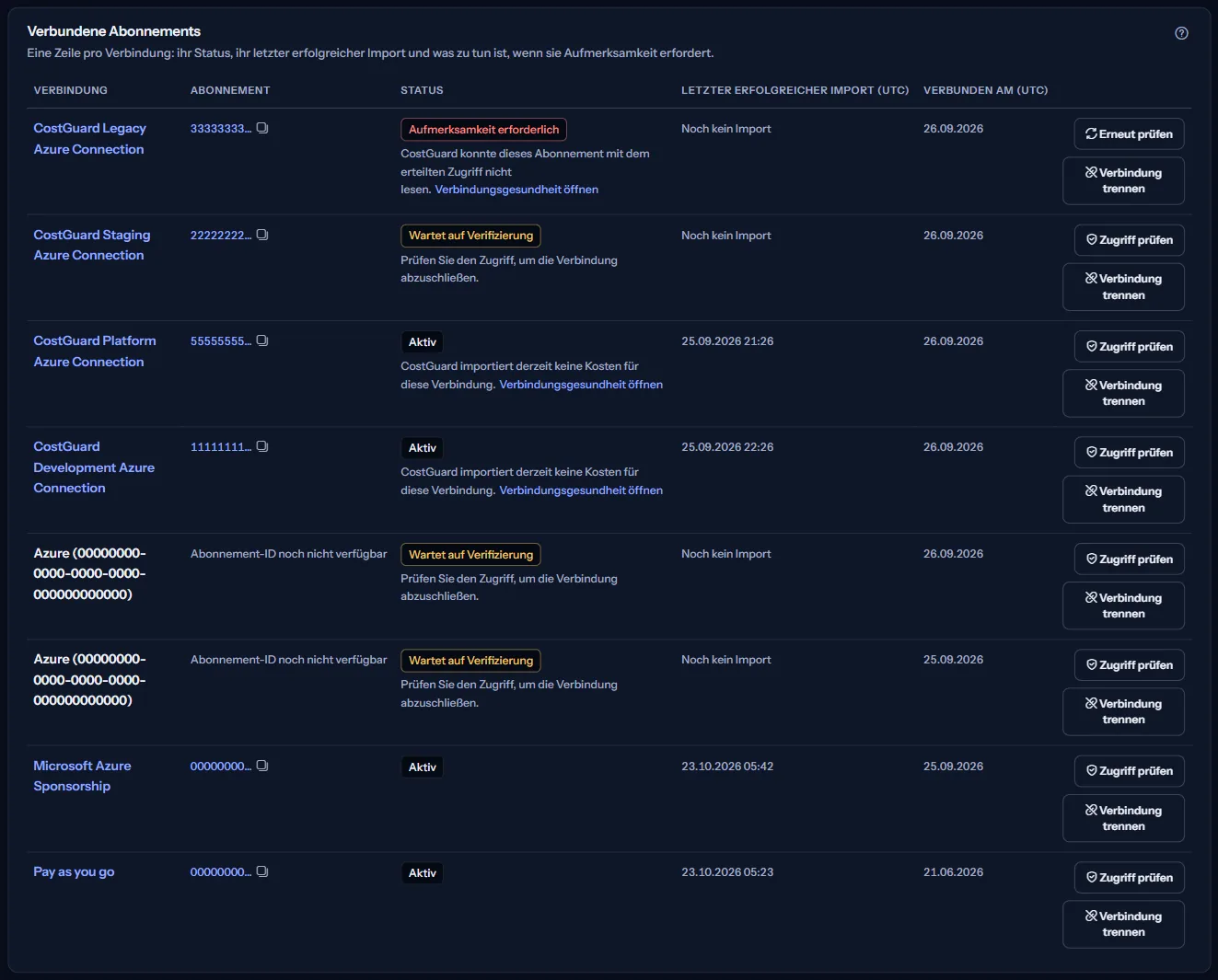Disconnect CostGuard Staging Azure Connection
This screenshot has width=1218, height=980.
point(1123,287)
